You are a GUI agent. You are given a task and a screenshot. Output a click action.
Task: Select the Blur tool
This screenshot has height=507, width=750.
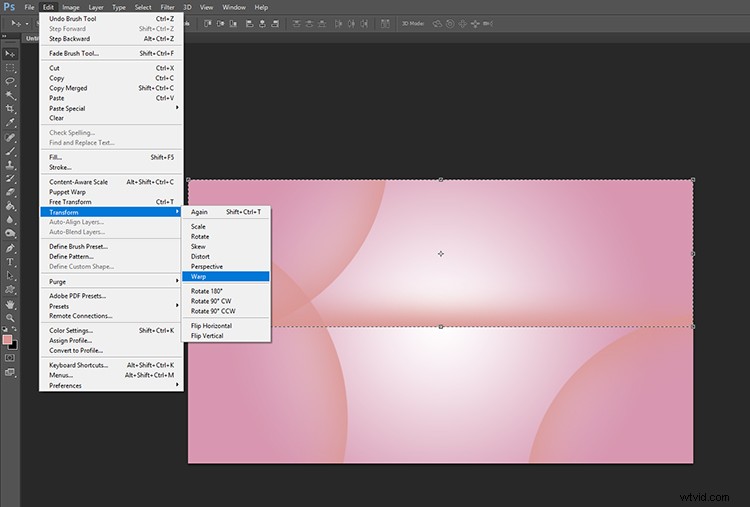pyautogui.click(x=10, y=220)
